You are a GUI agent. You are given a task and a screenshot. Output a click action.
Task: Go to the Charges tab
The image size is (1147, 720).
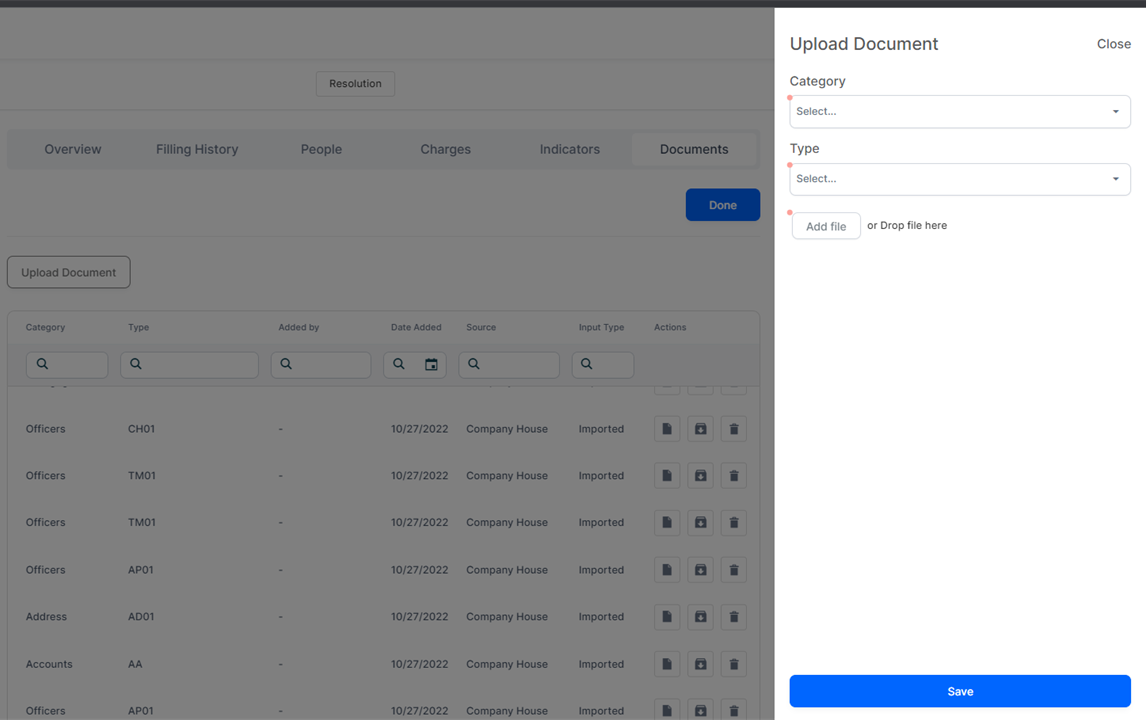445,149
